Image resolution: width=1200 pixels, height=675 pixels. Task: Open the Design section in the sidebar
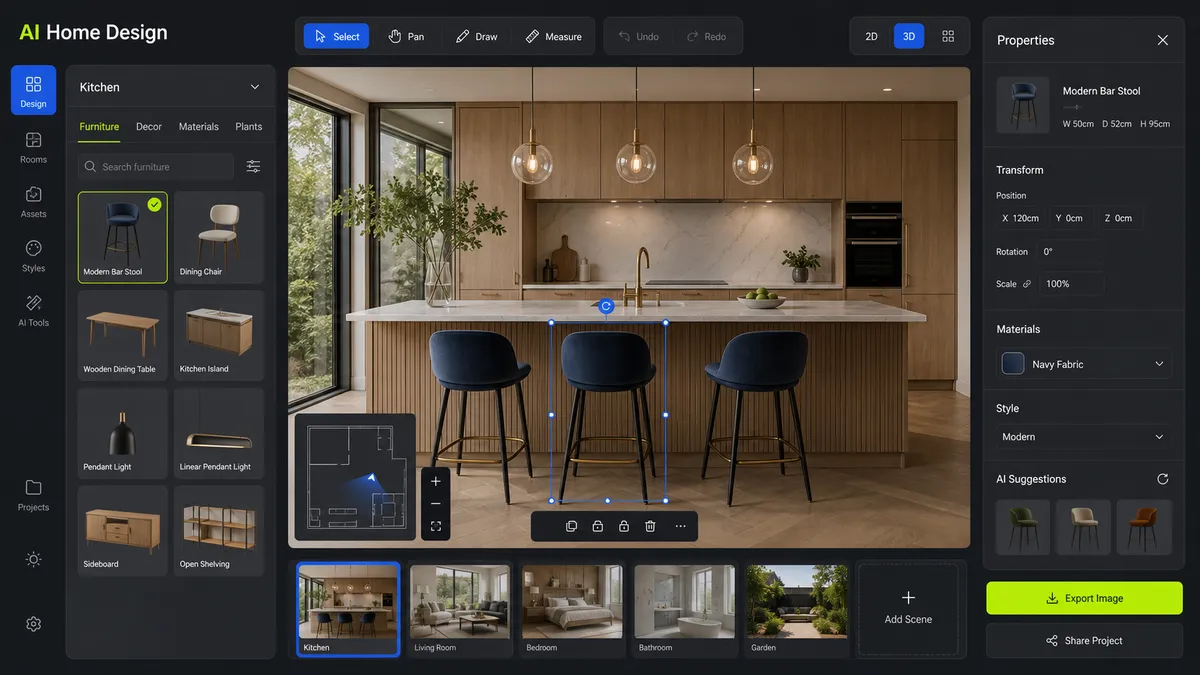click(33, 92)
